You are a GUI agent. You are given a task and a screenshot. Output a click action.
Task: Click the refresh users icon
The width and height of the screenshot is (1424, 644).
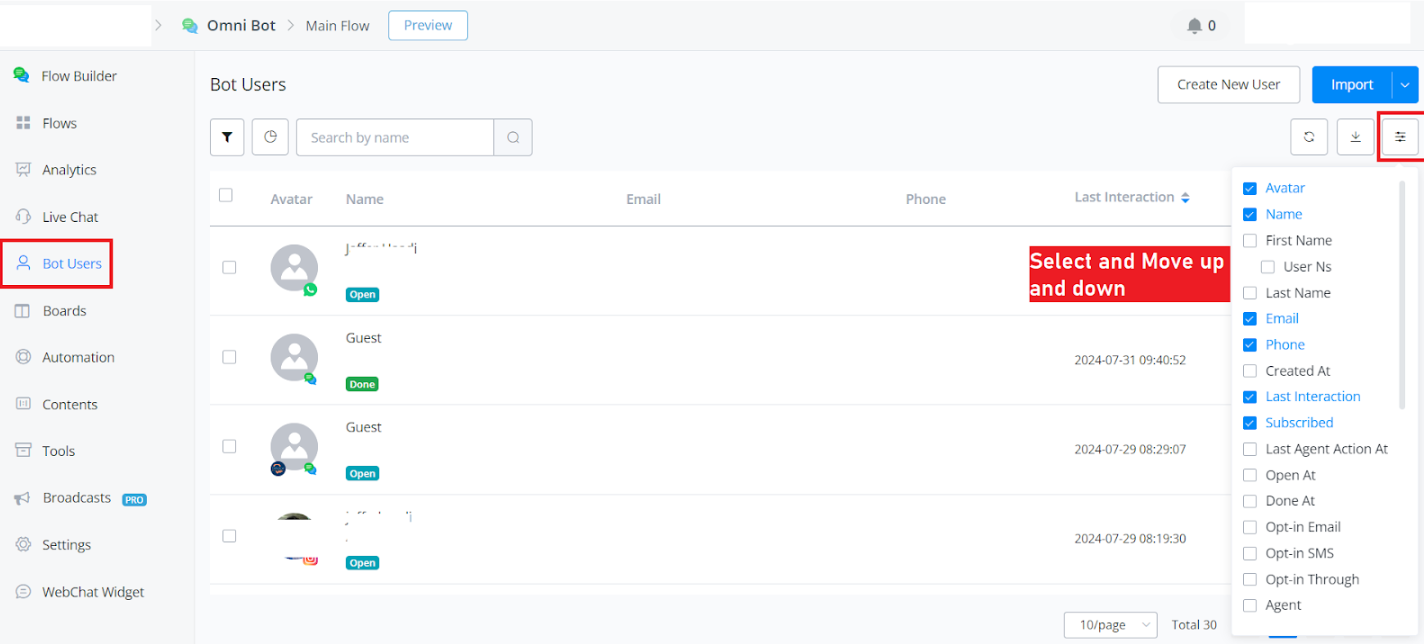[1309, 137]
